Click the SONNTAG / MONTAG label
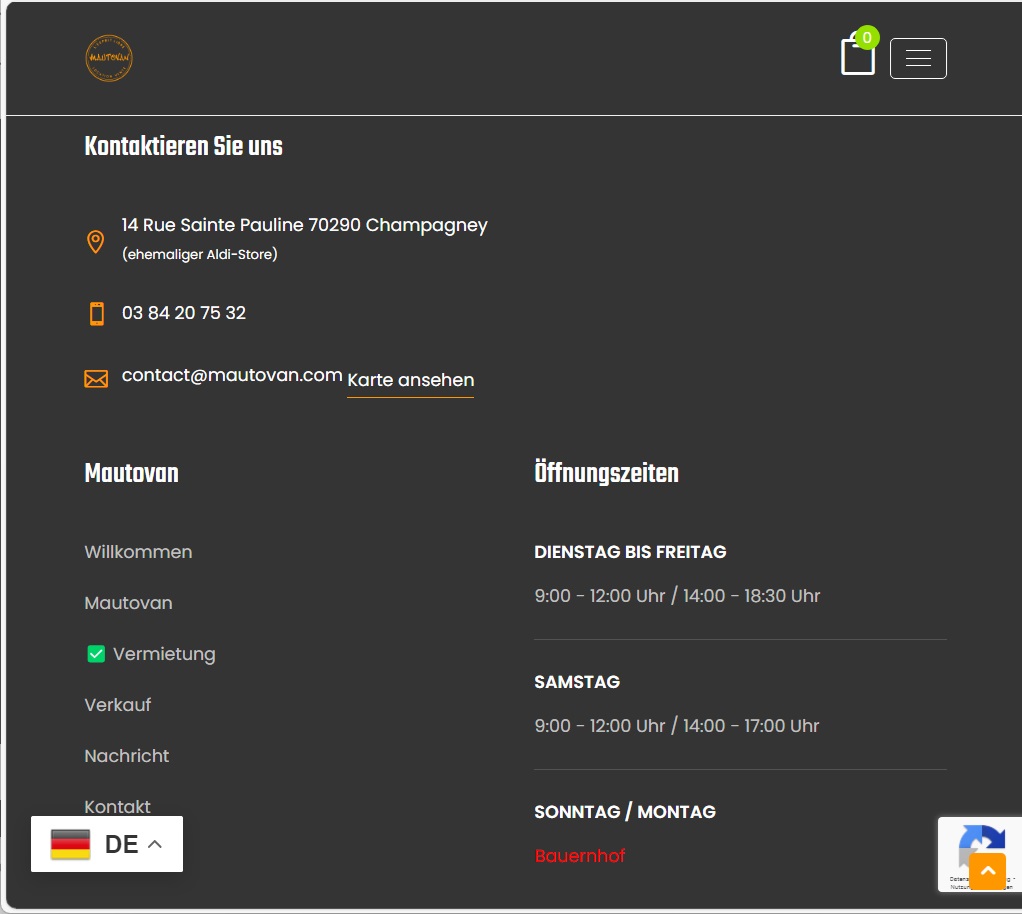Screen dimensions: 1022x914 coord(625,812)
